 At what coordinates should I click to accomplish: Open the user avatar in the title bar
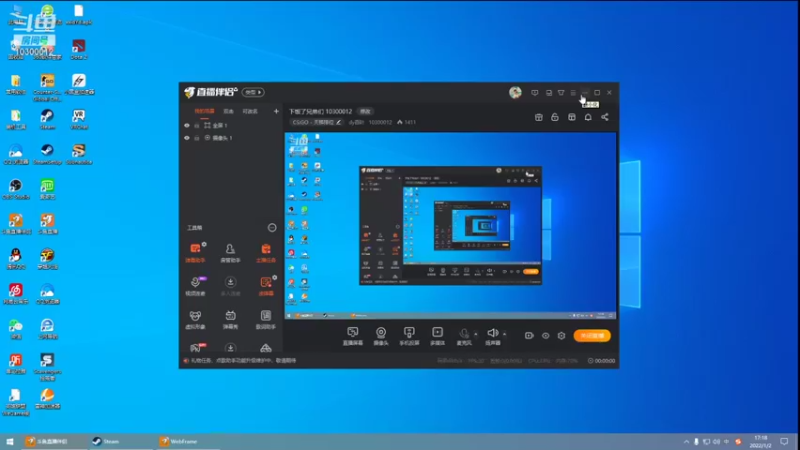click(x=515, y=92)
